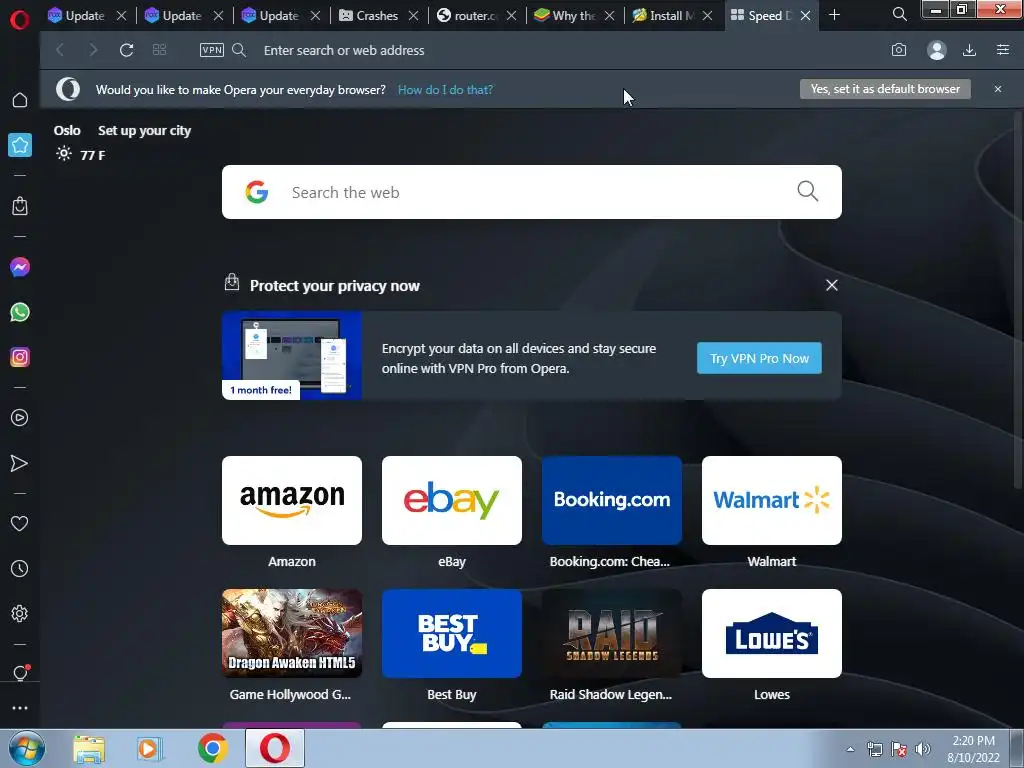
Task: Open the Shopping corner sidebar icon
Action: click(20, 206)
